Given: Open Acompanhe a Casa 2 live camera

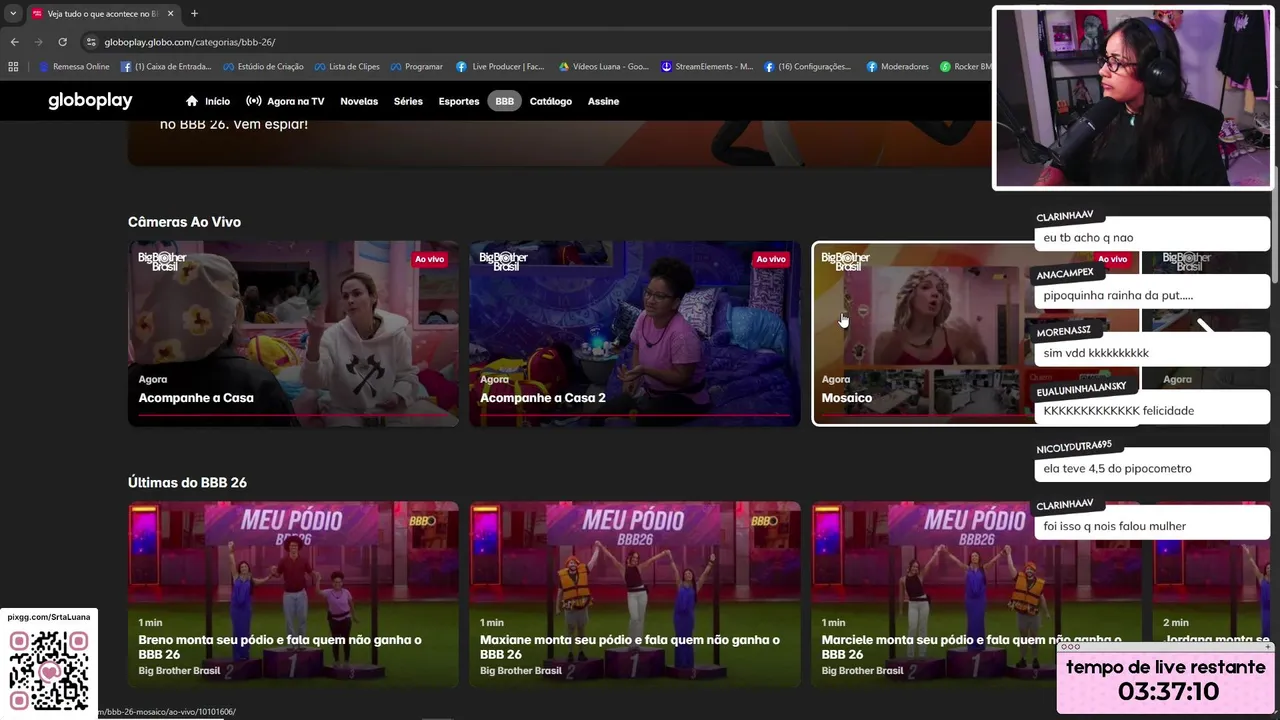Looking at the screenshot, I should pyautogui.click(x=635, y=333).
